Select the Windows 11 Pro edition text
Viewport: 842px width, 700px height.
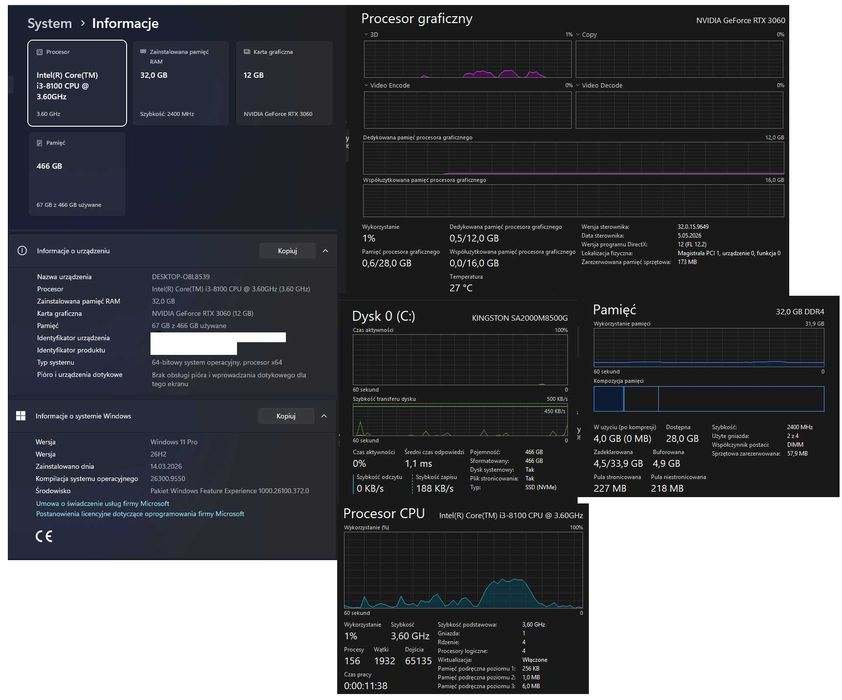point(174,442)
